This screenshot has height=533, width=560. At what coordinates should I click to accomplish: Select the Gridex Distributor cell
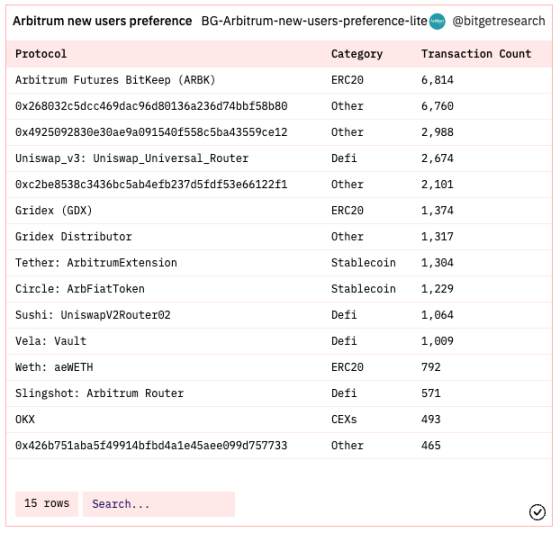[73, 236]
